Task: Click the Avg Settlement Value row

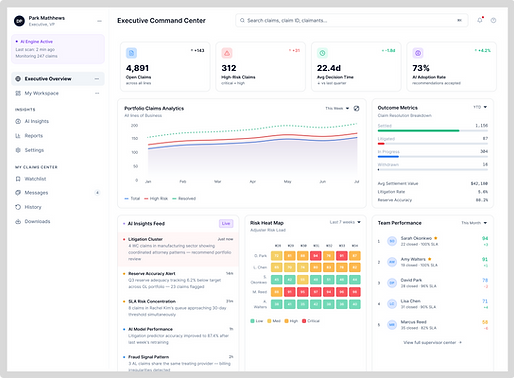Action: tap(433, 183)
